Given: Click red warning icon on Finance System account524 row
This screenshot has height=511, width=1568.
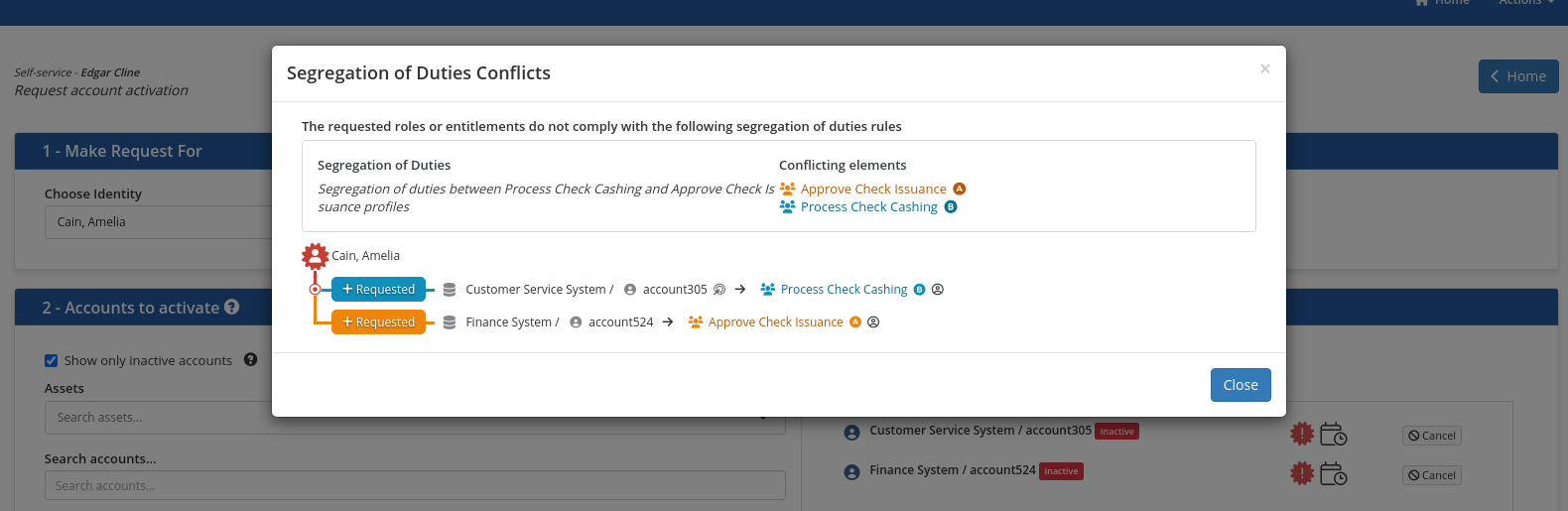Looking at the screenshot, I should (x=1302, y=473).
